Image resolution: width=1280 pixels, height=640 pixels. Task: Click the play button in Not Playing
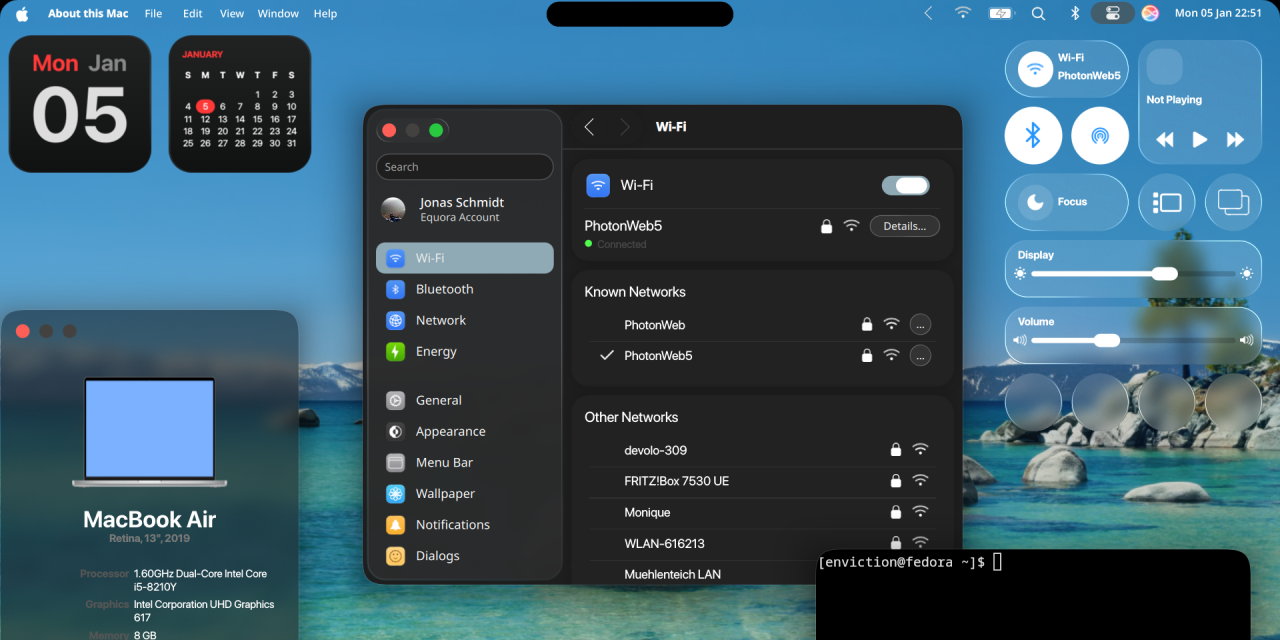click(x=1200, y=140)
